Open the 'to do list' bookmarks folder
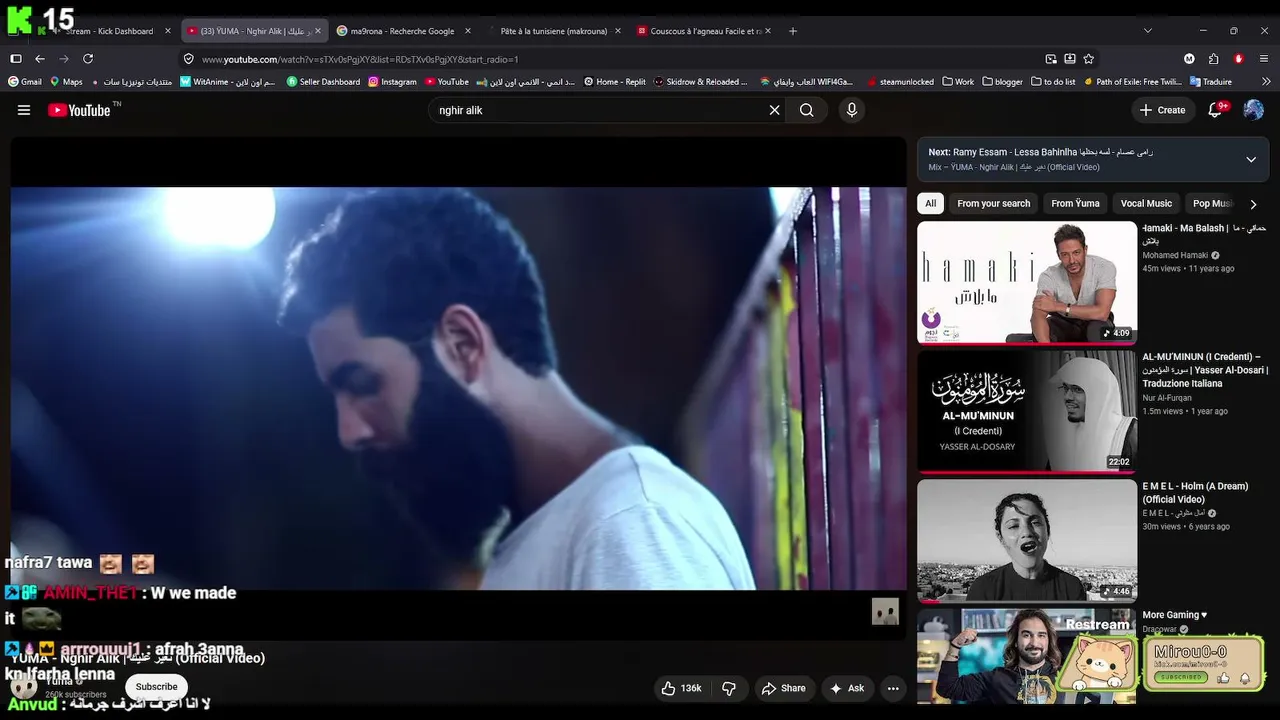1280x720 pixels. click(1053, 82)
